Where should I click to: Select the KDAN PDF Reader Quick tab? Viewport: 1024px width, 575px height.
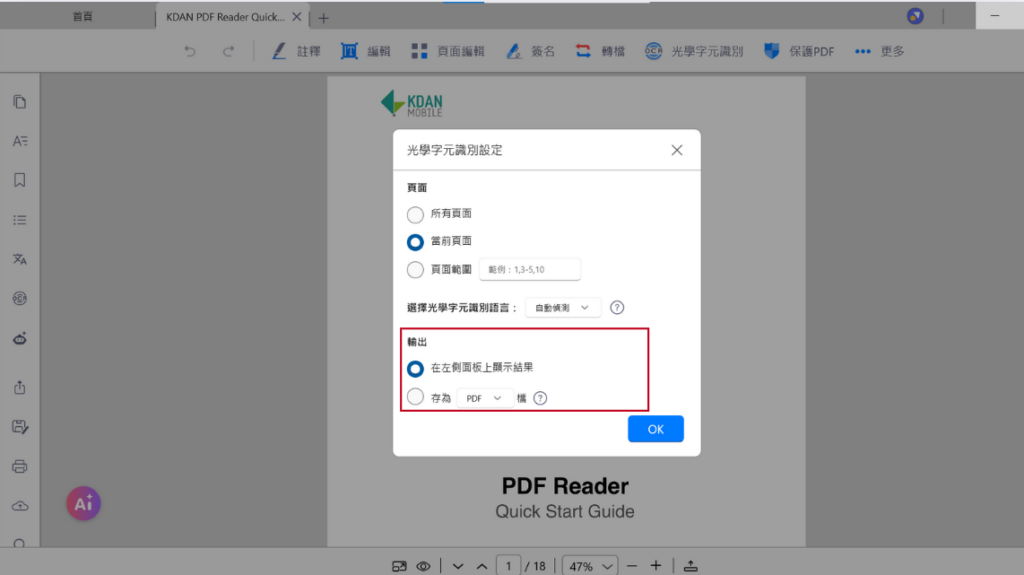[225, 17]
